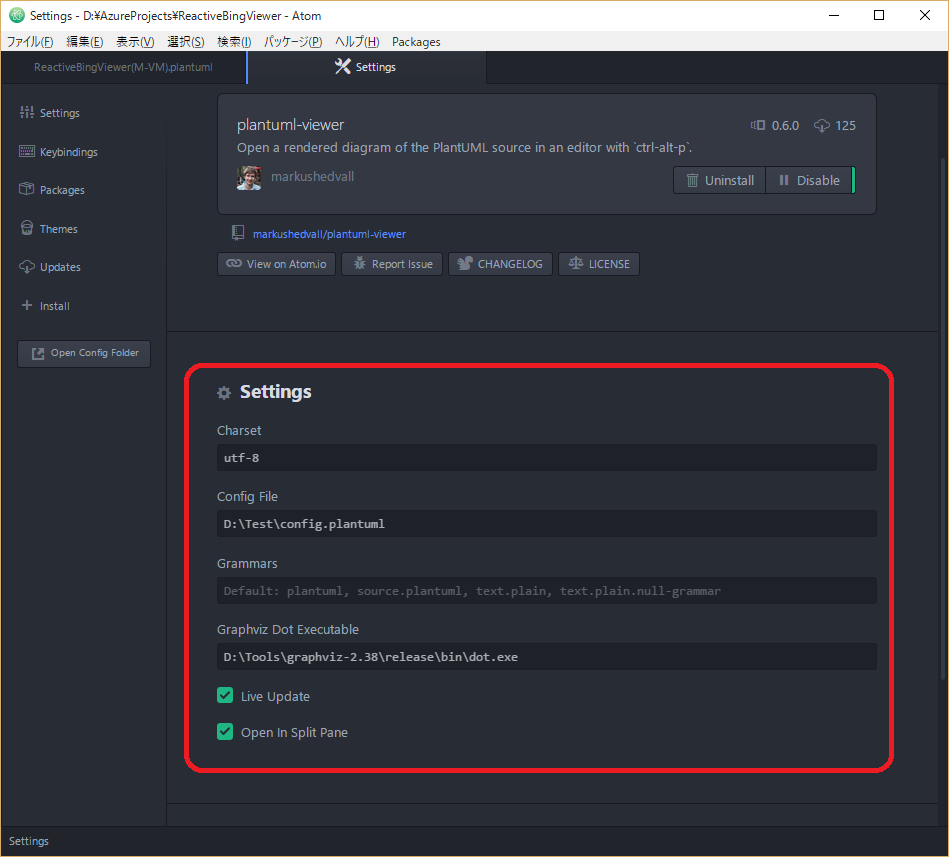
Task: Open the CHANGELOG
Action: tap(500, 264)
